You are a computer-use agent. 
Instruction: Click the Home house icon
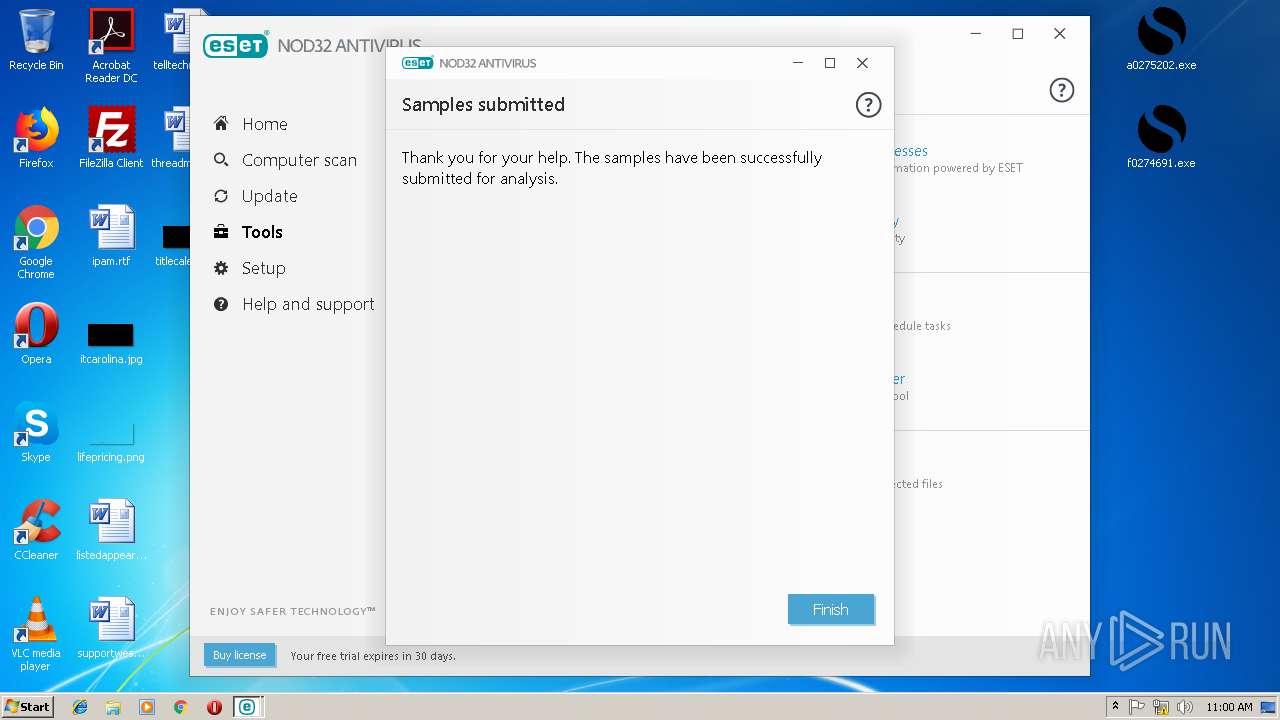221,123
